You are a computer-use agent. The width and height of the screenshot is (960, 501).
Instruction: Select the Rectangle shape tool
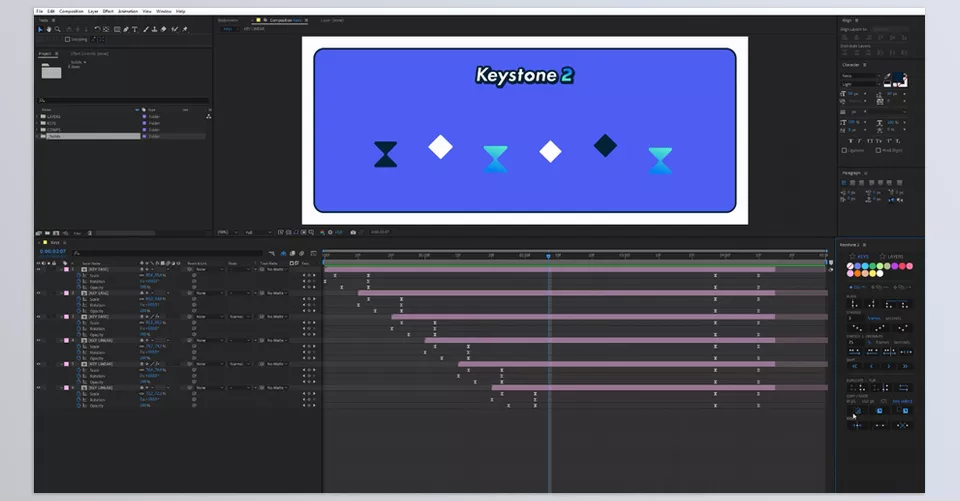117,29
